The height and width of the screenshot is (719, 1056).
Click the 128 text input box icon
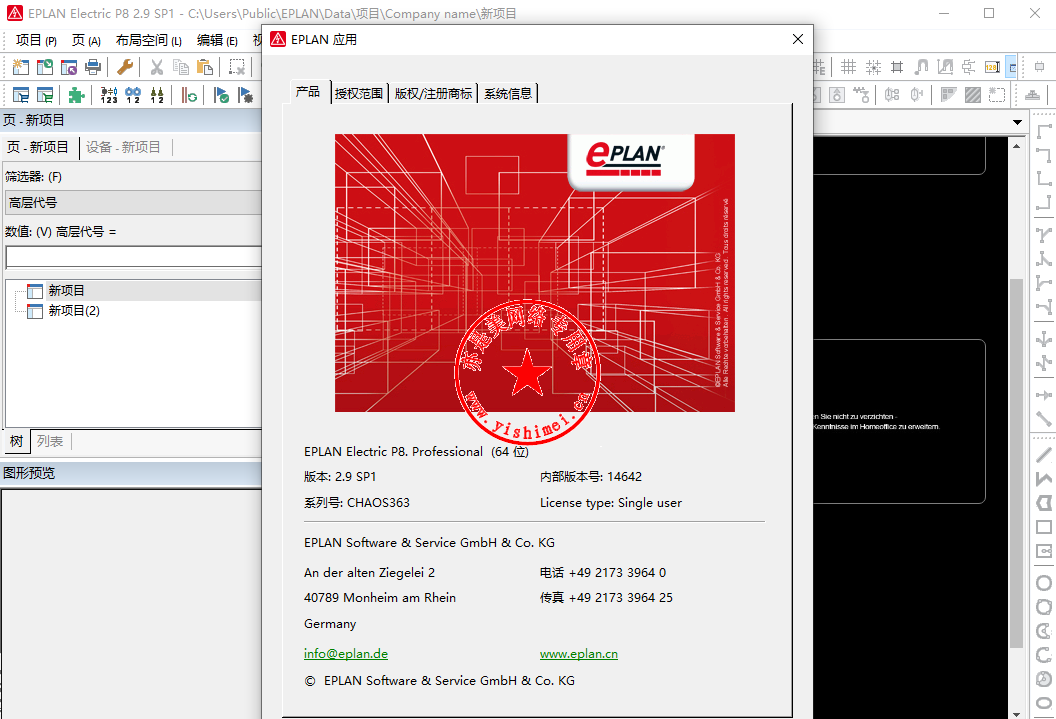pos(992,67)
